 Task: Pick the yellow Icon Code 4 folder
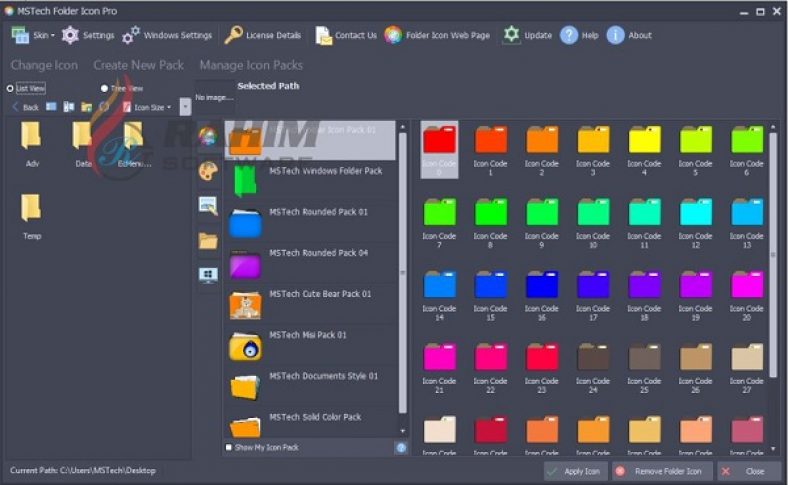tap(644, 147)
